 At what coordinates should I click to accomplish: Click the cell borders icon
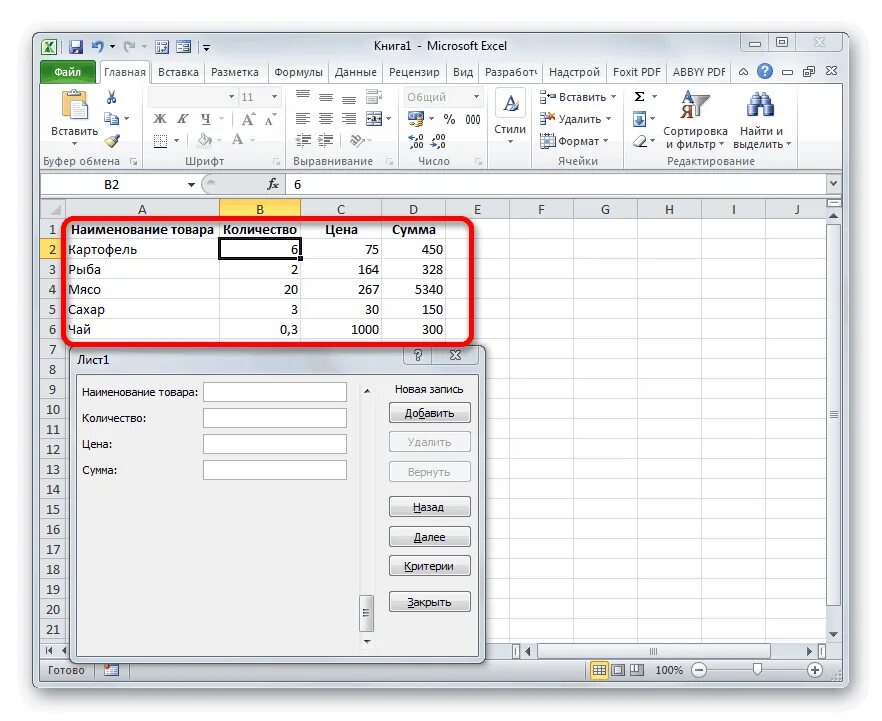[160, 141]
